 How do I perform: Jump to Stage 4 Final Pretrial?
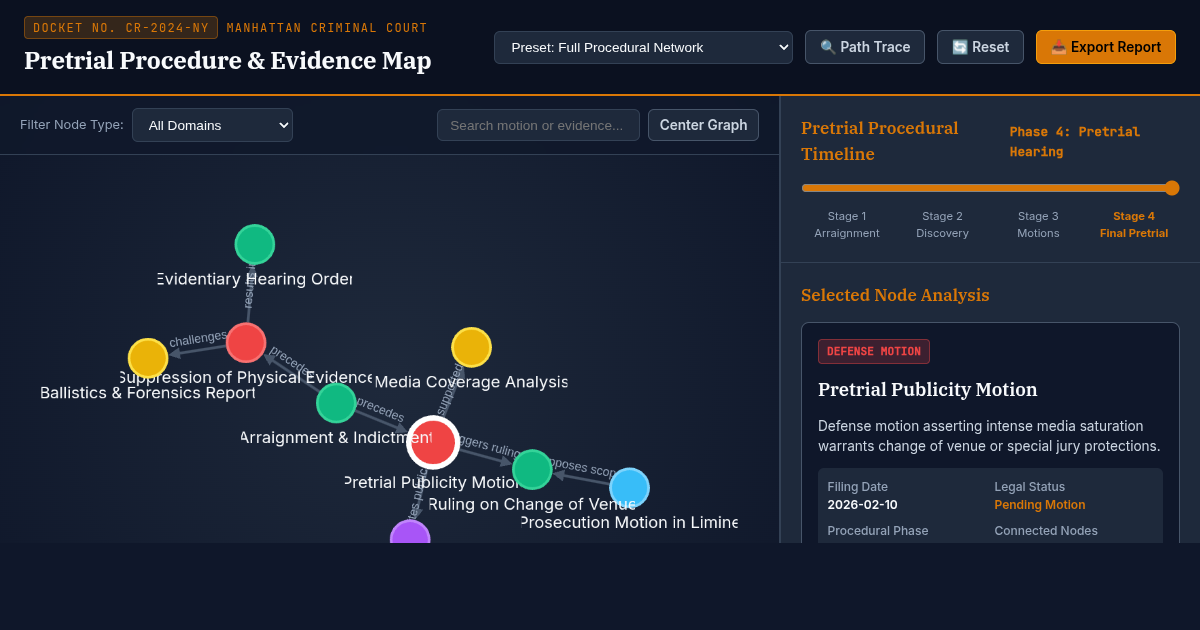(x=1134, y=224)
